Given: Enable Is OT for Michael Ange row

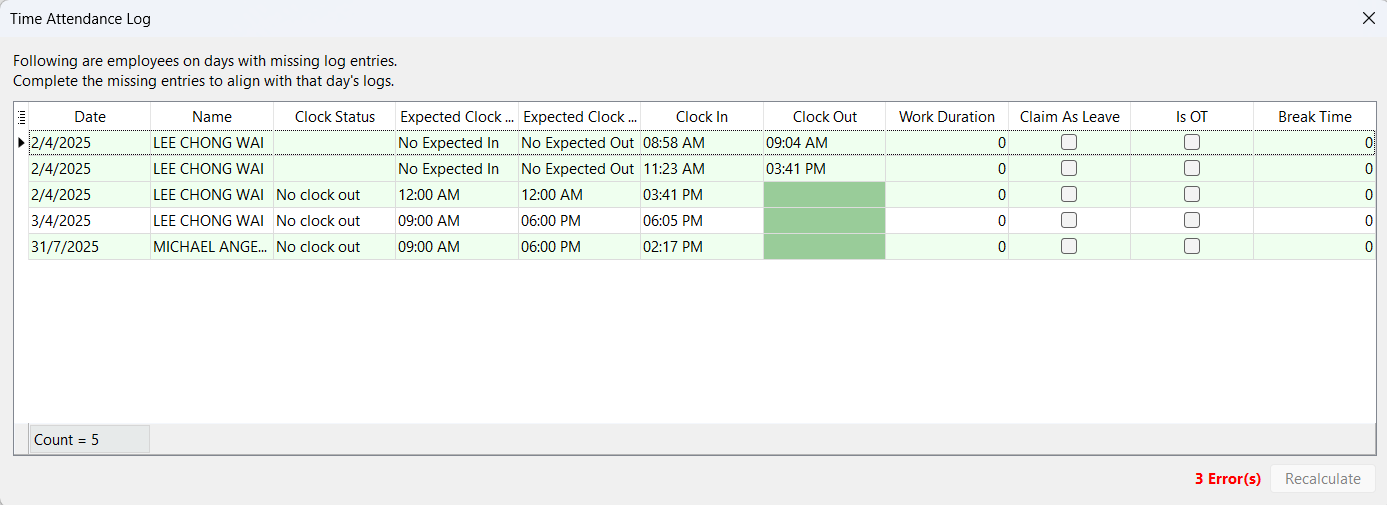Looking at the screenshot, I should [x=1191, y=246].
